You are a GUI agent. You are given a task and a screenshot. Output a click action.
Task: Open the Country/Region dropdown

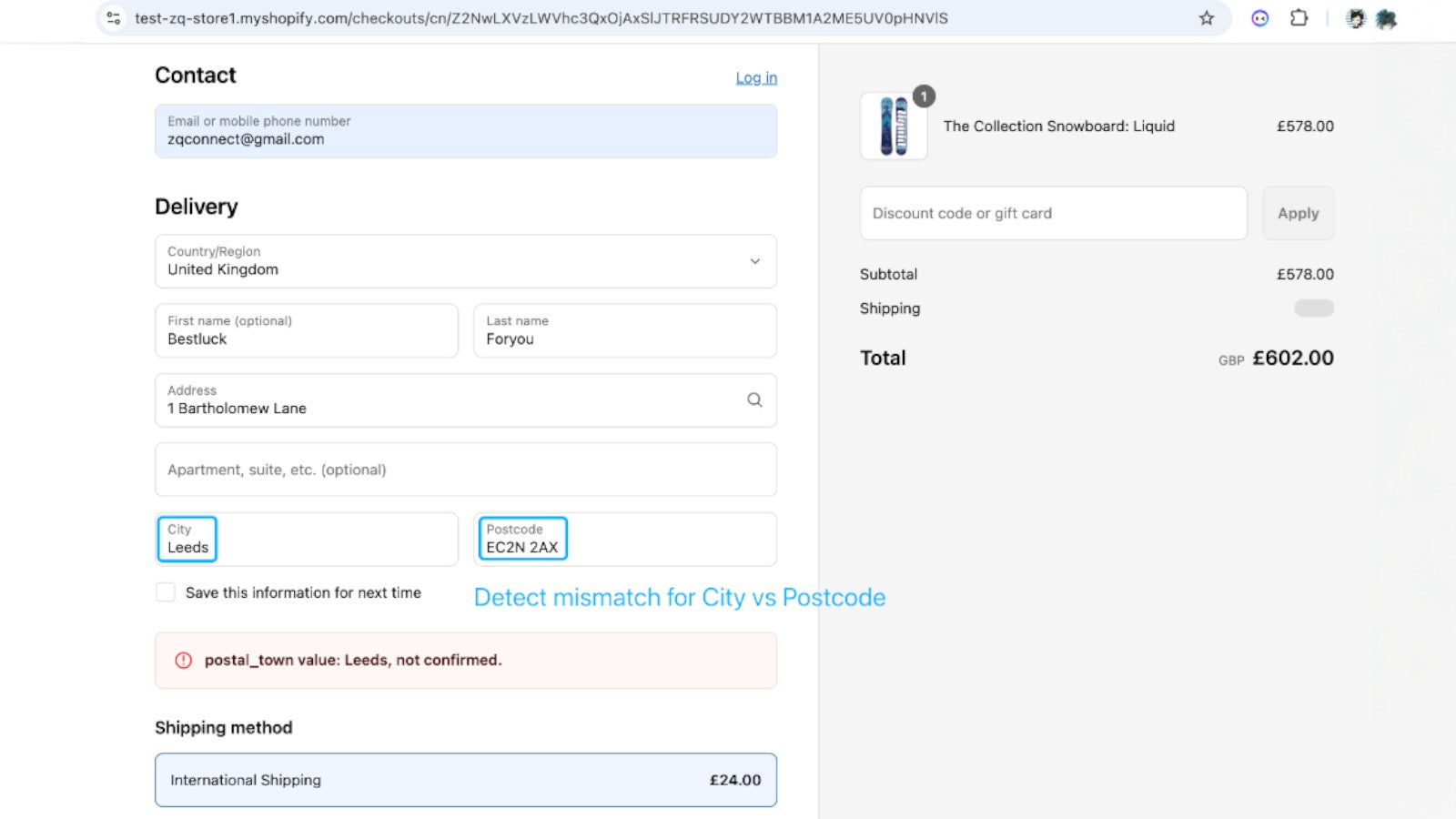pyautogui.click(x=465, y=261)
